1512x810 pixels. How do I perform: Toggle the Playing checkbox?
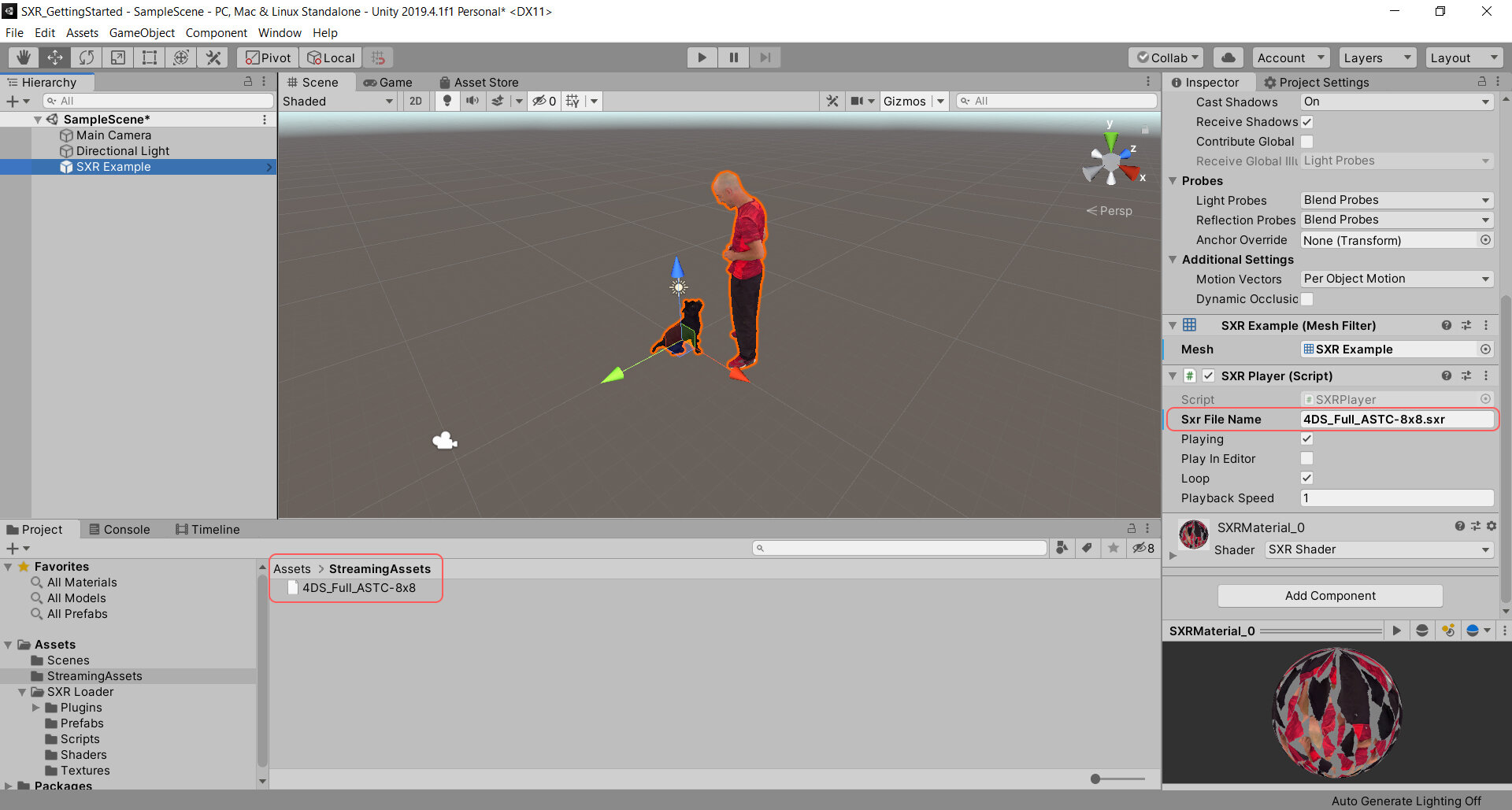[x=1307, y=439]
